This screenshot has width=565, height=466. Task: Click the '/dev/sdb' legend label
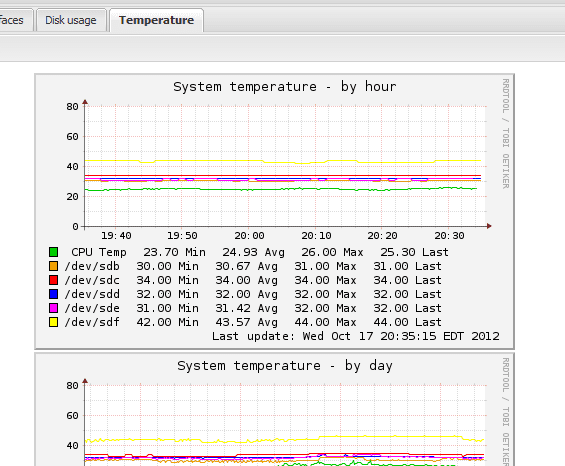(x=92, y=266)
